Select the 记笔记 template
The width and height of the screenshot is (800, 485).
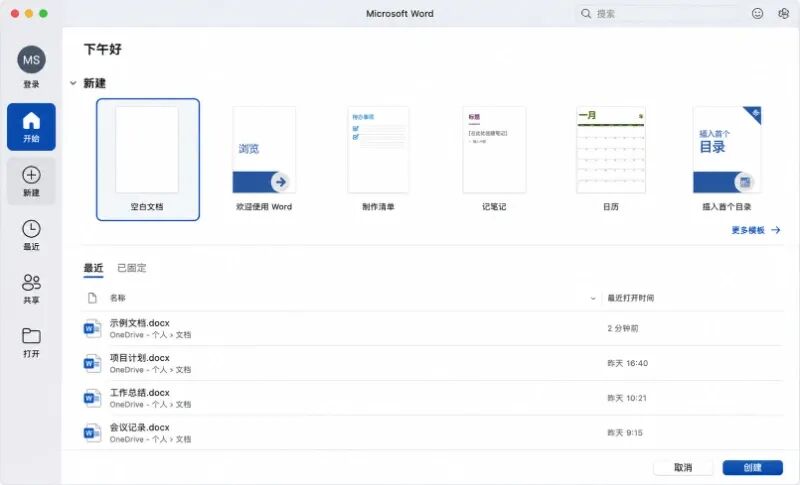(494, 160)
